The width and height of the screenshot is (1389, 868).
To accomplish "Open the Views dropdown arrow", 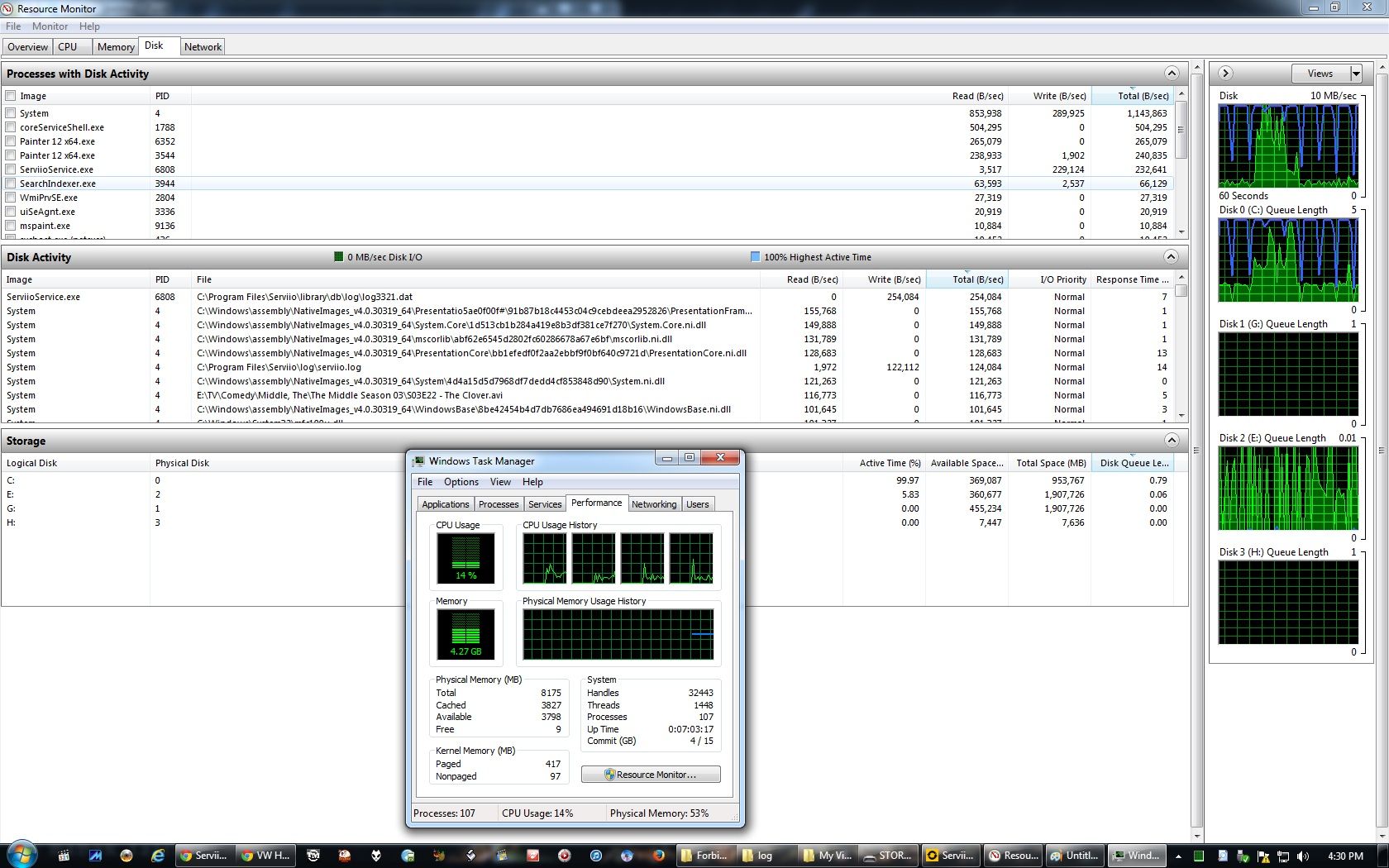I will (1356, 74).
